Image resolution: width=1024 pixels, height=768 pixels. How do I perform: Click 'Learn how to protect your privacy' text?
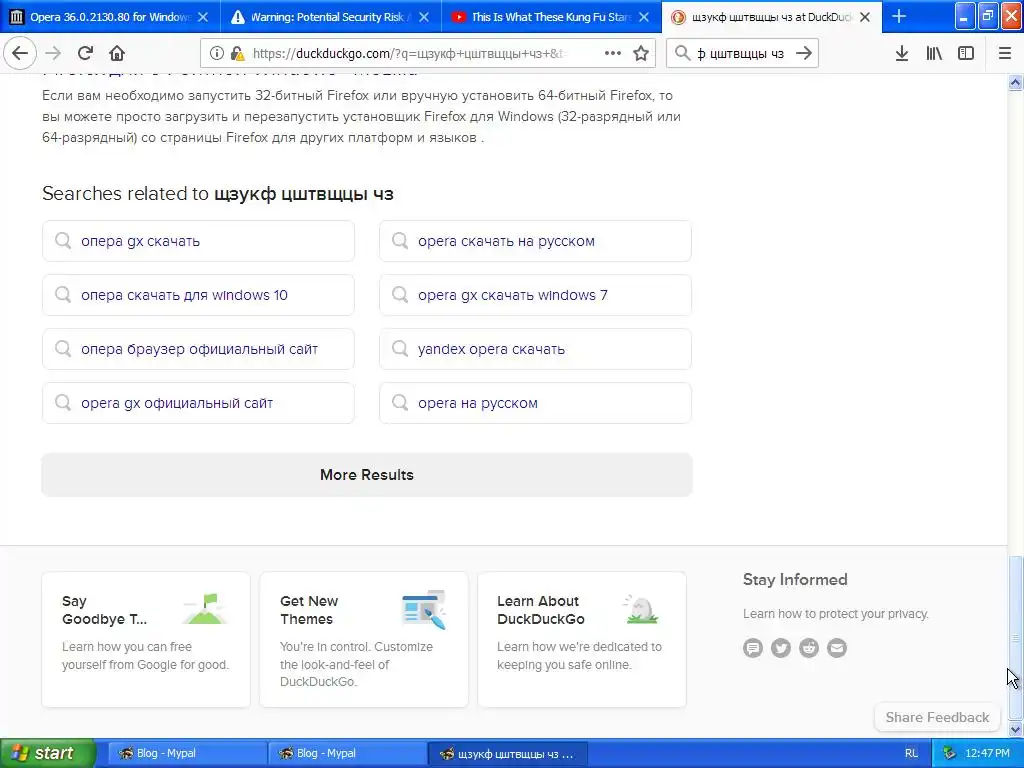click(x=836, y=614)
